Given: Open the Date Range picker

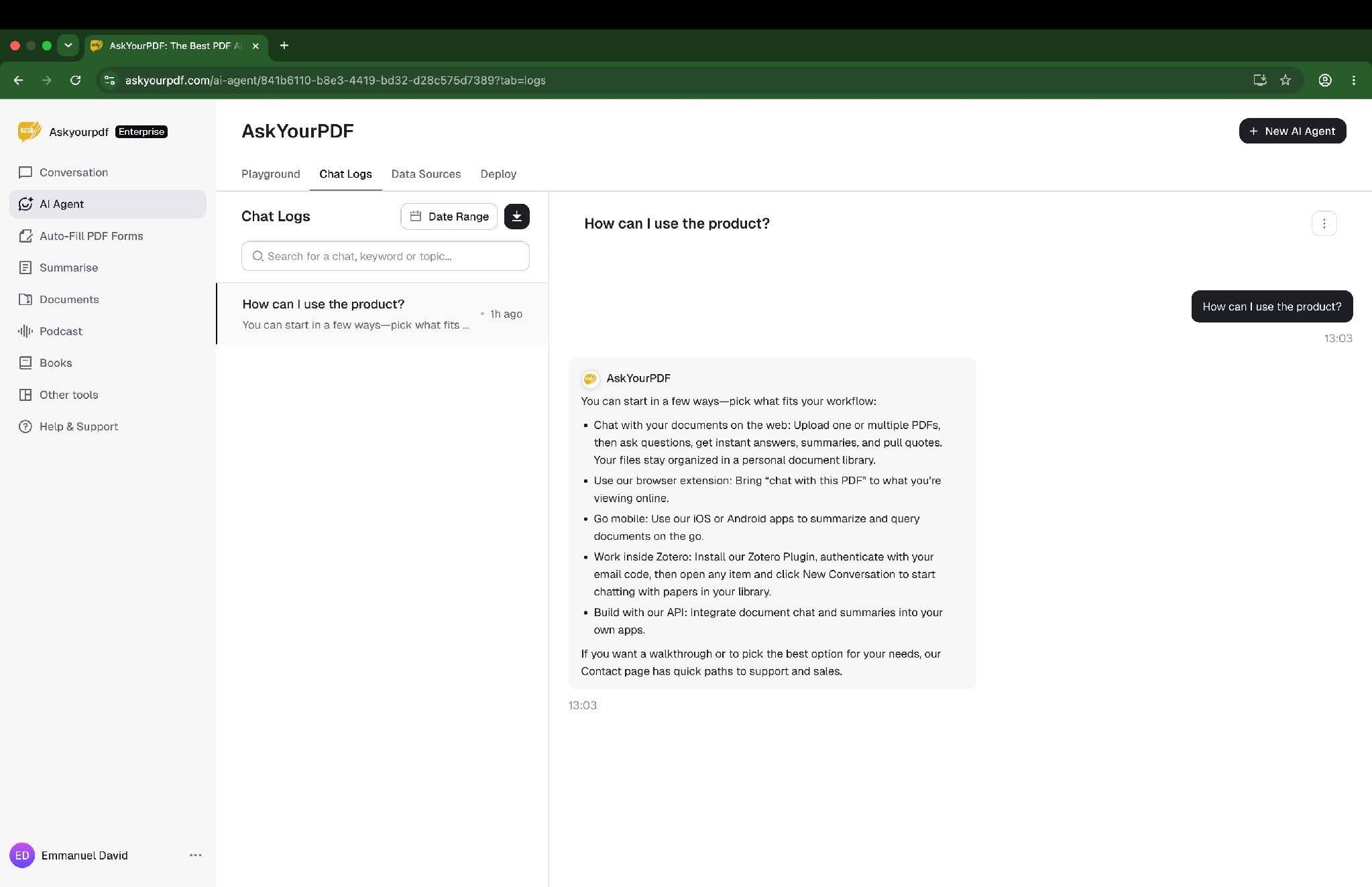Looking at the screenshot, I should [x=449, y=217].
